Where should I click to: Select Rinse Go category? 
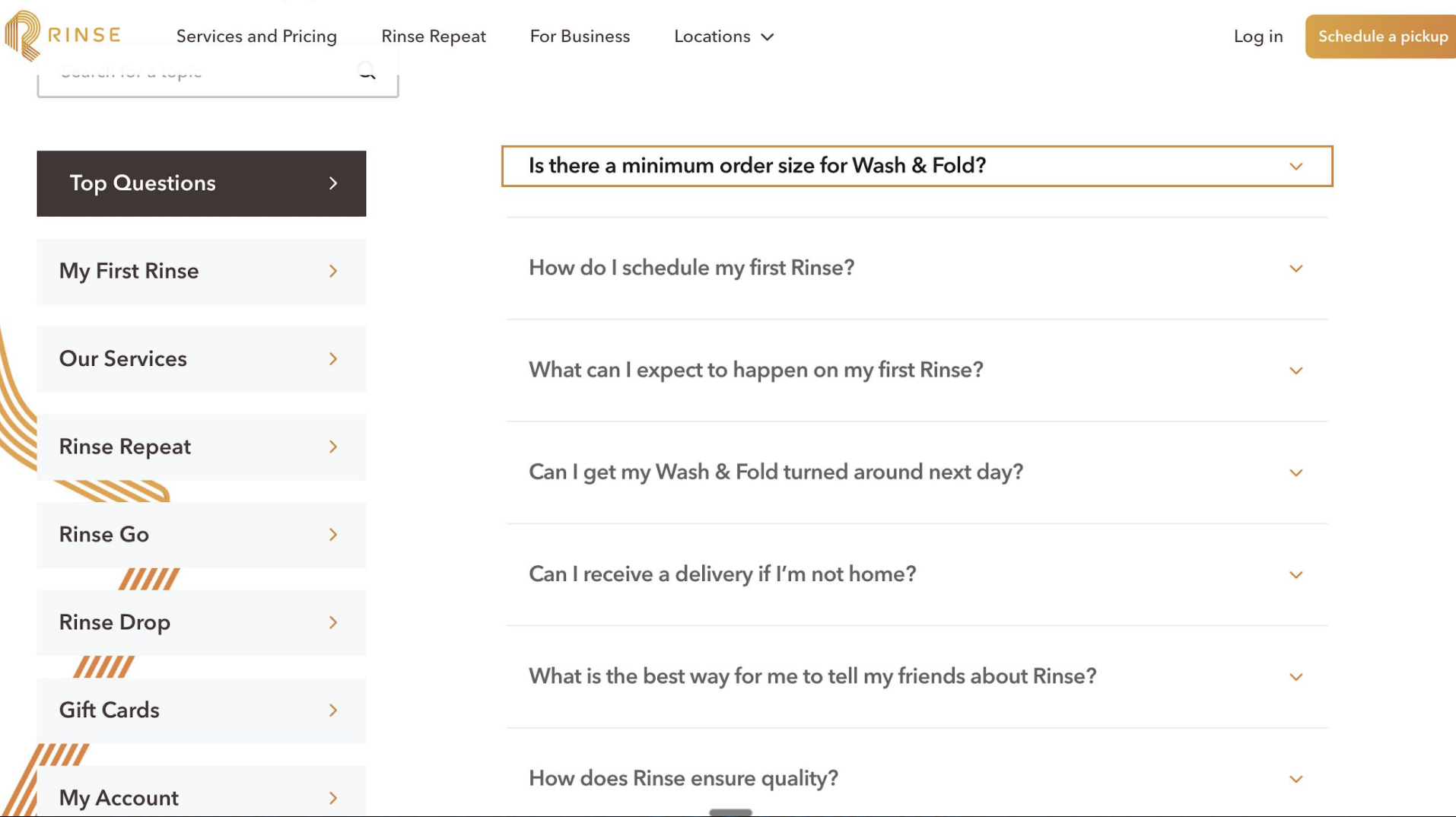(202, 535)
